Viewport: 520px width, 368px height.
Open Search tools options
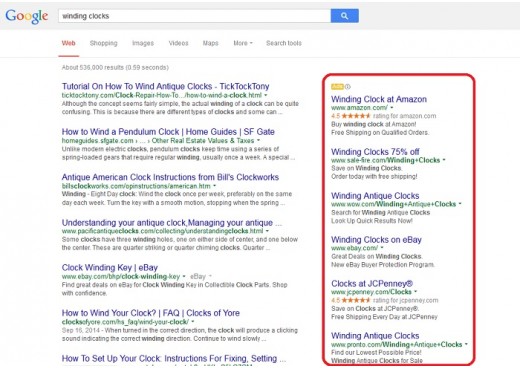click(x=284, y=43)
